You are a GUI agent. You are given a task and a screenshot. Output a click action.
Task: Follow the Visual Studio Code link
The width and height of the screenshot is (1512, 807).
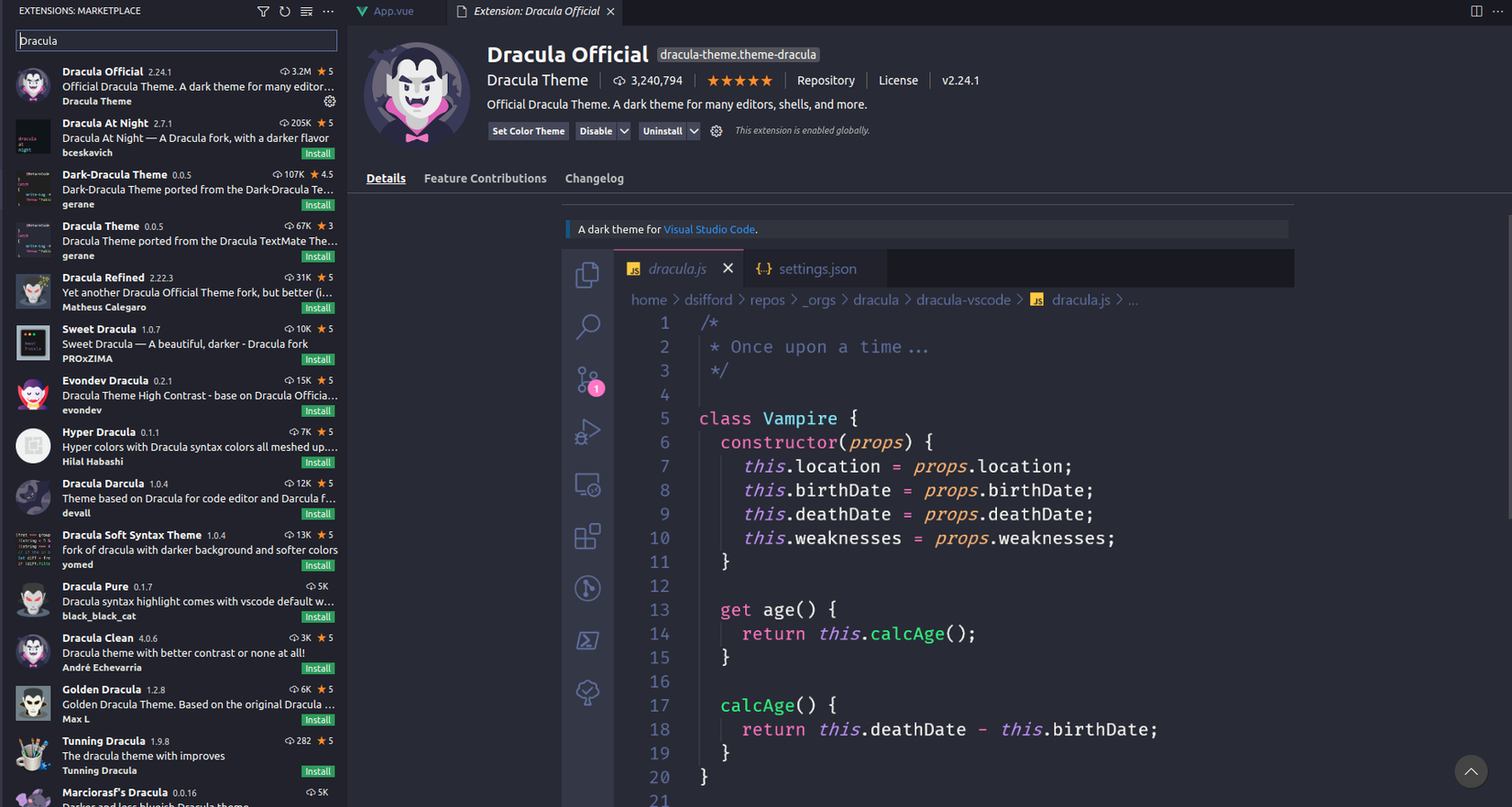click(x=709, y=230)
